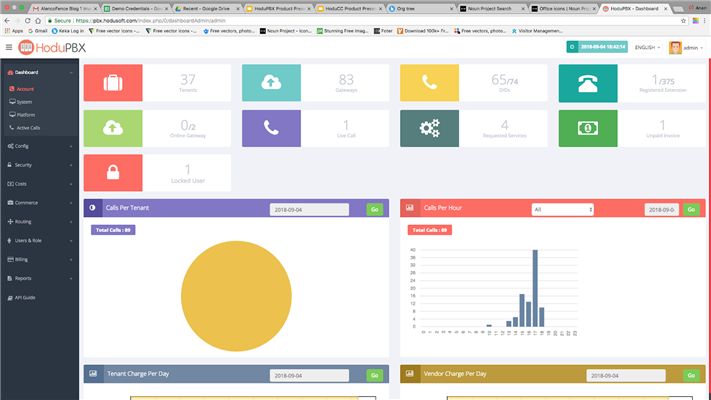Viewport: 711px width, 400px height.
Task: Open the Requested Services gears icon
Action: (429, 128)
